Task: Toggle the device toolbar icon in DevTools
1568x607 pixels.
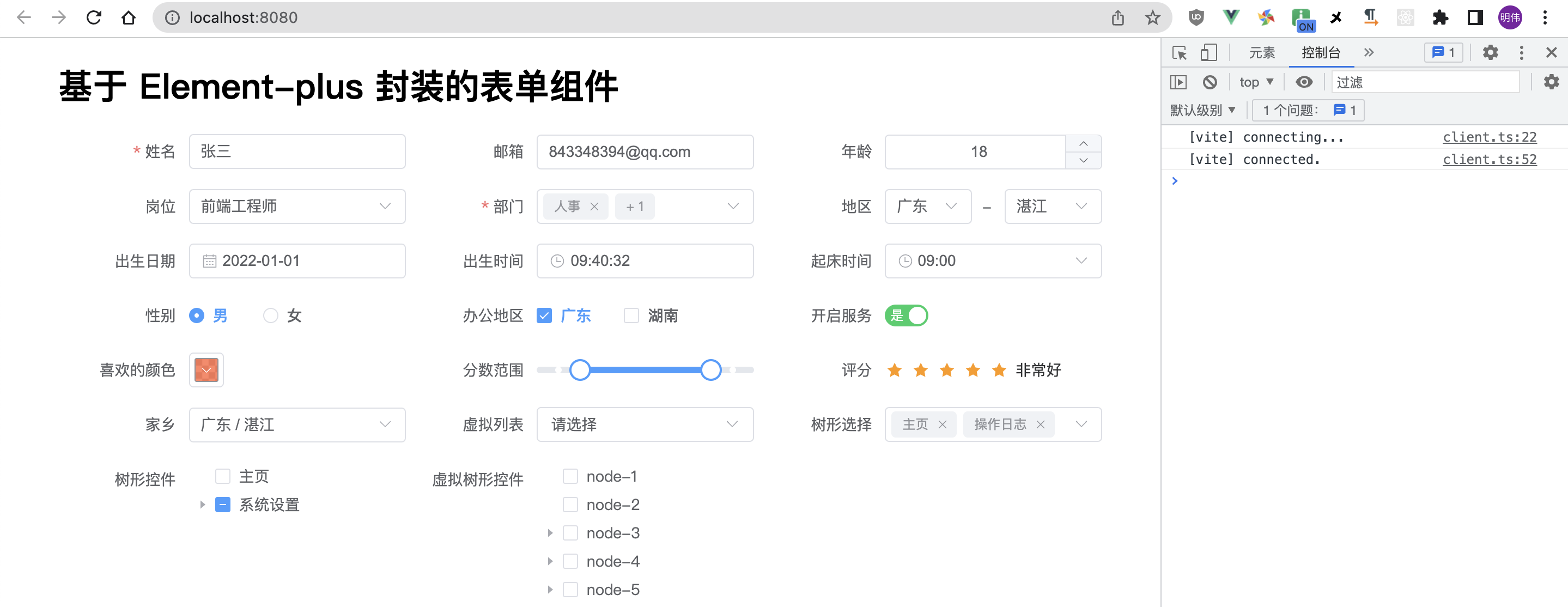Action: click(1208, 52)
